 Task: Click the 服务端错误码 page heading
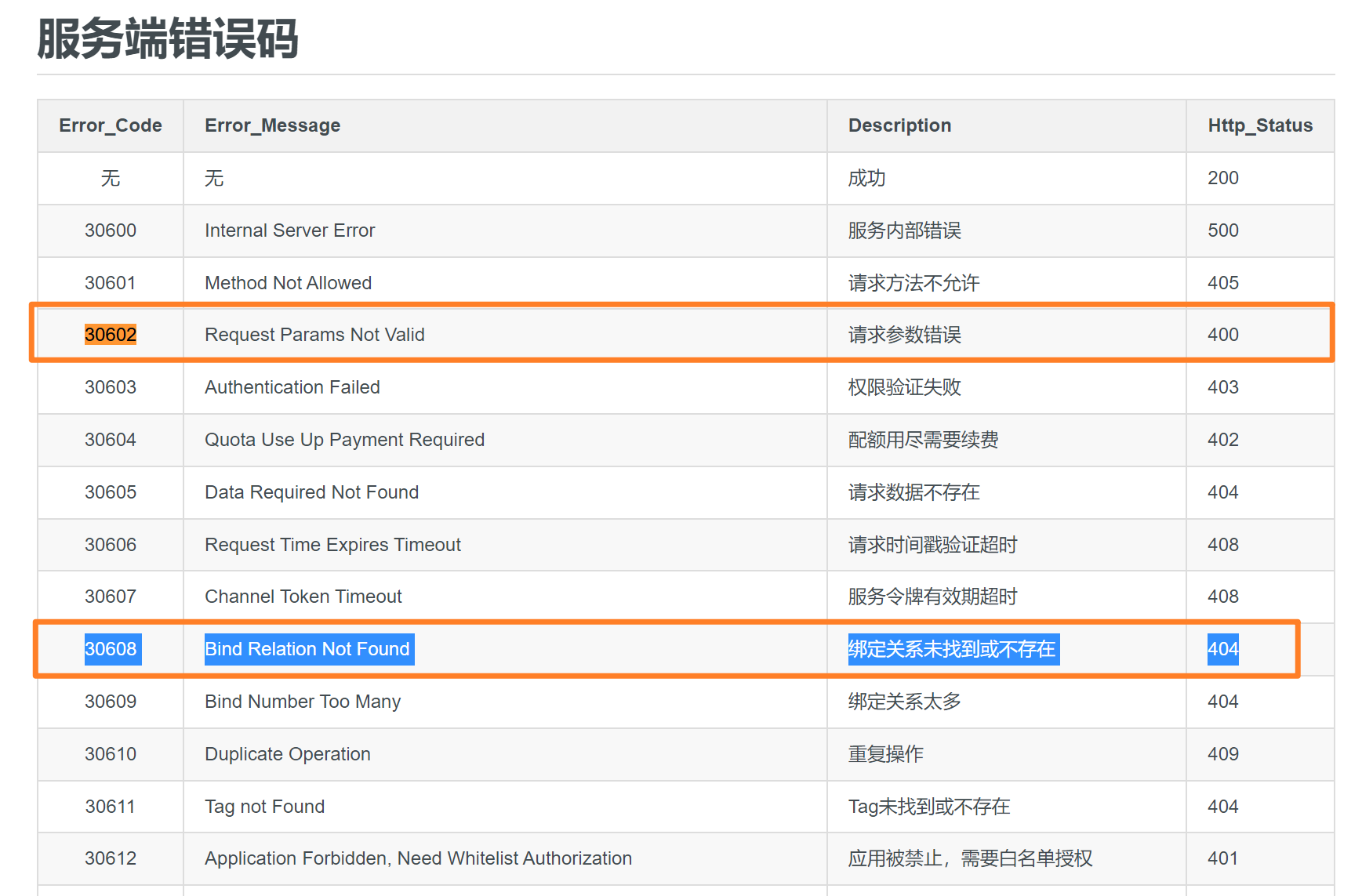[x=167, y=39]
